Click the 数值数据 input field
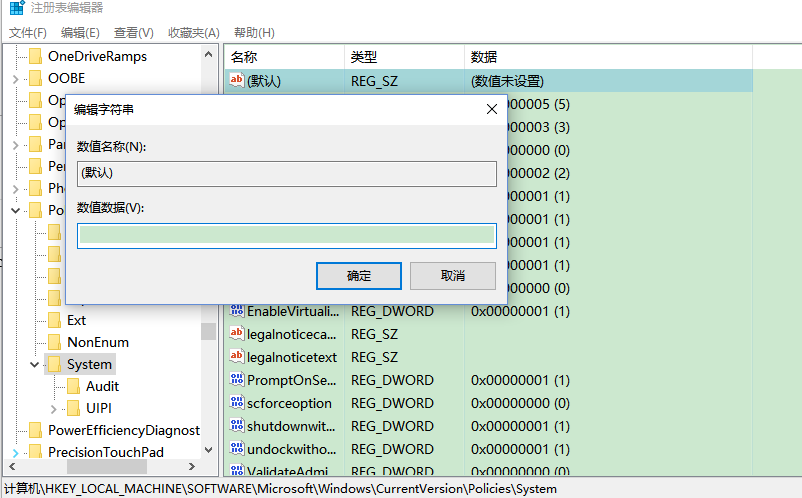The height and width of the screenshot is (498, 802). 286,236
